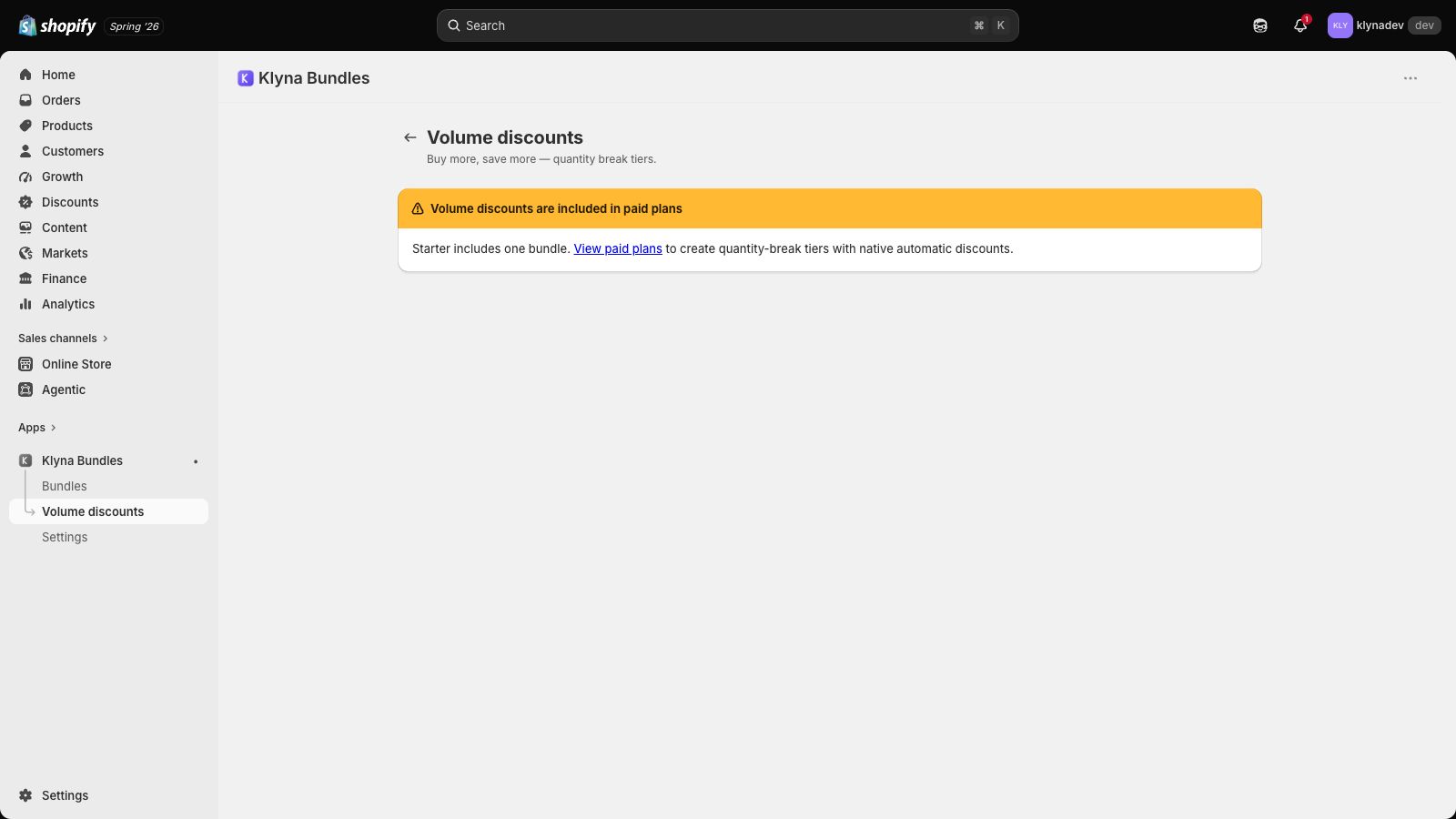Click the Analytics bar chart icon

point(25,304)
